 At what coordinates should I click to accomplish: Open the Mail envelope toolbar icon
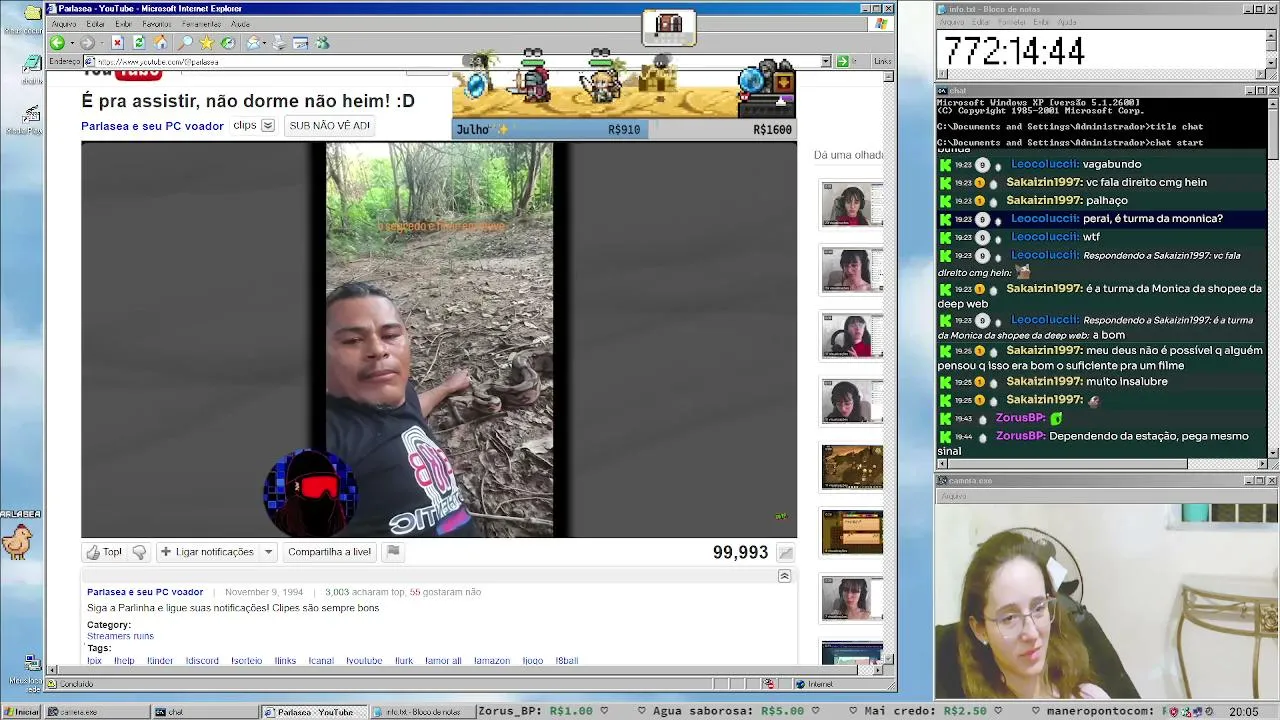(x=254, y=43)
